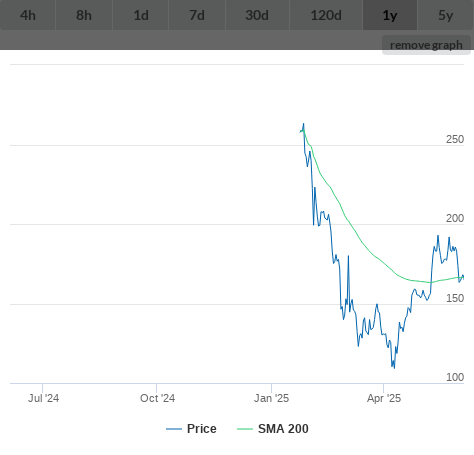Image resolution: width=474 pixels, height=455 pixels.
Task: Toggle the SMA 200 legend label
Action: (283, 429)
